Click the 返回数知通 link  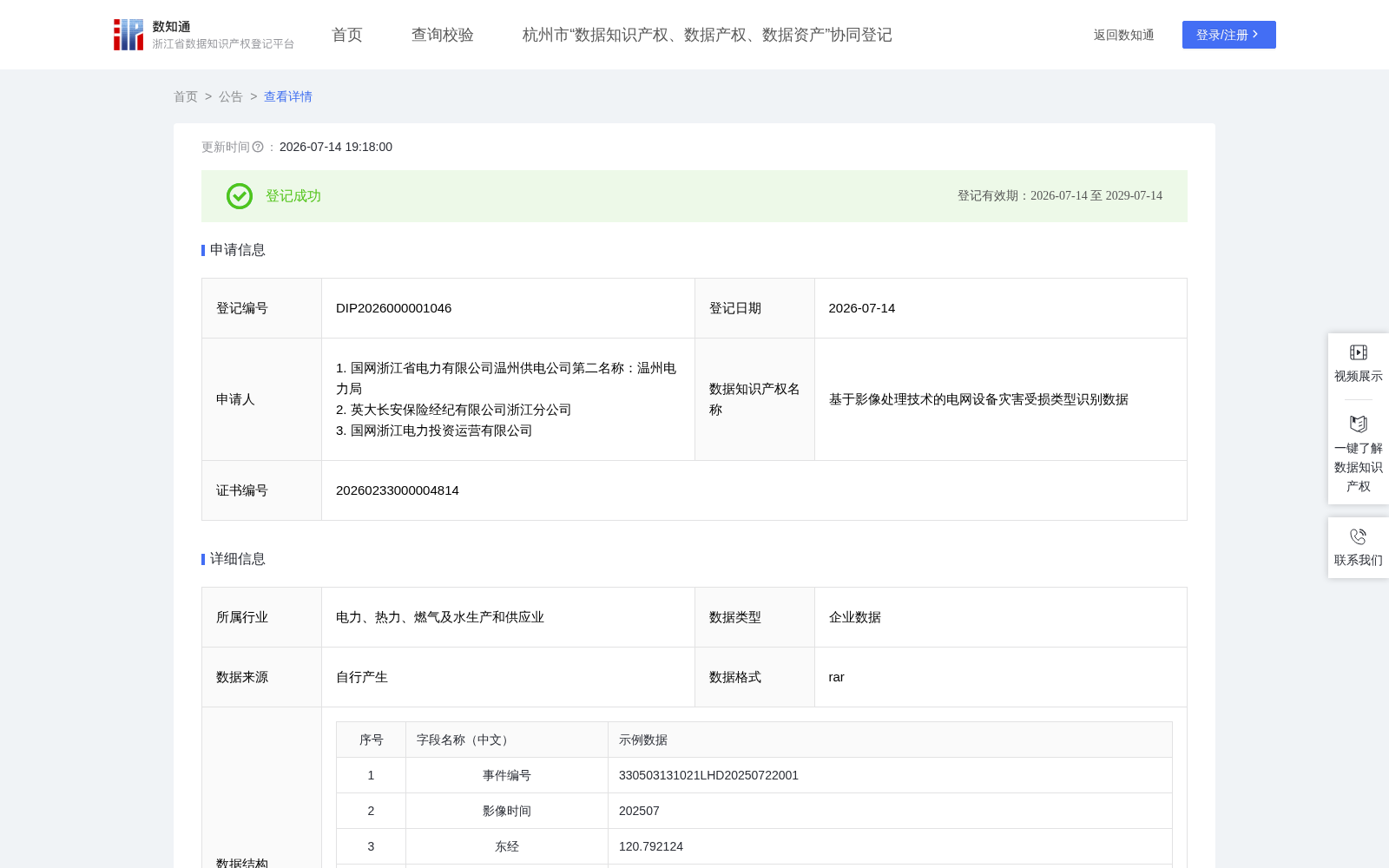tap(1124, 35)
